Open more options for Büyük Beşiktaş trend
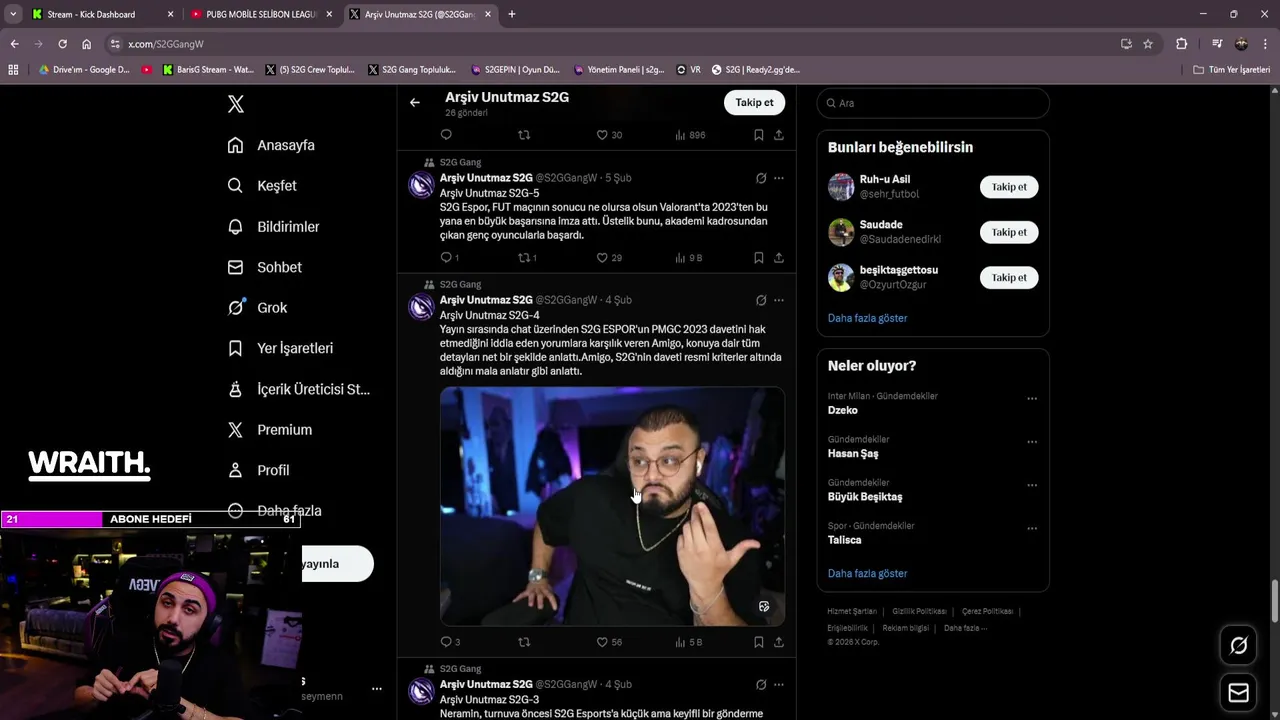 pos(1032,485)
